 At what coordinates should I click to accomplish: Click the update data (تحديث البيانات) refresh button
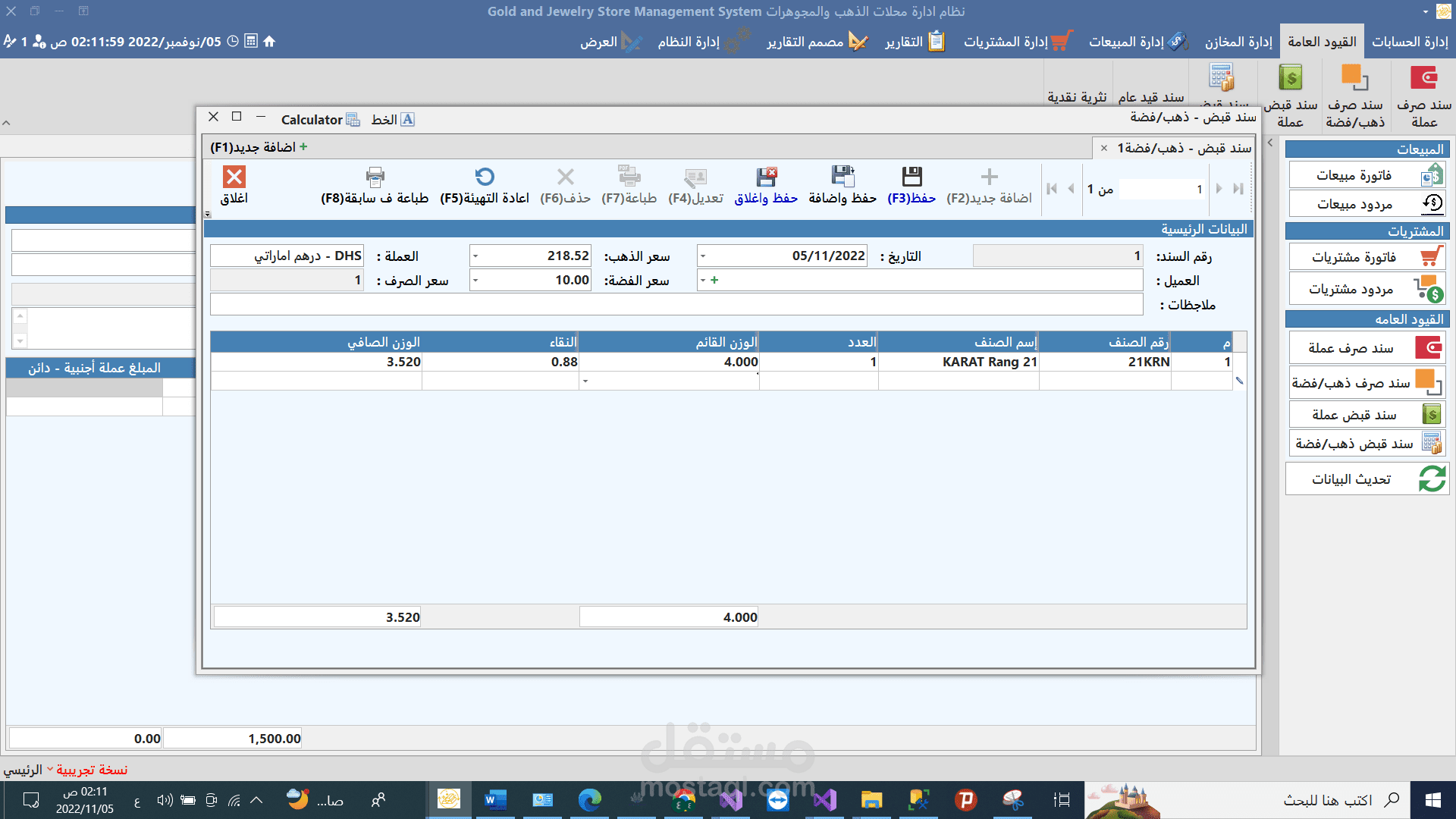1367,479
